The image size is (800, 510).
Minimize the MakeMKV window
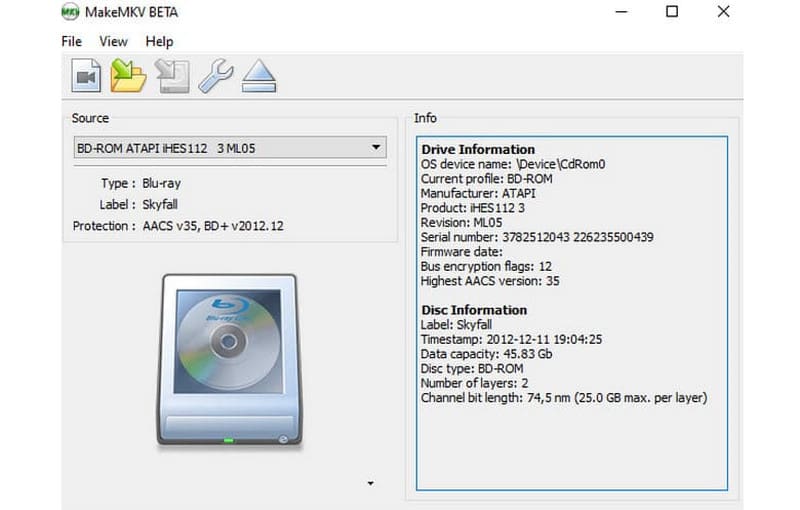[621, 12]
